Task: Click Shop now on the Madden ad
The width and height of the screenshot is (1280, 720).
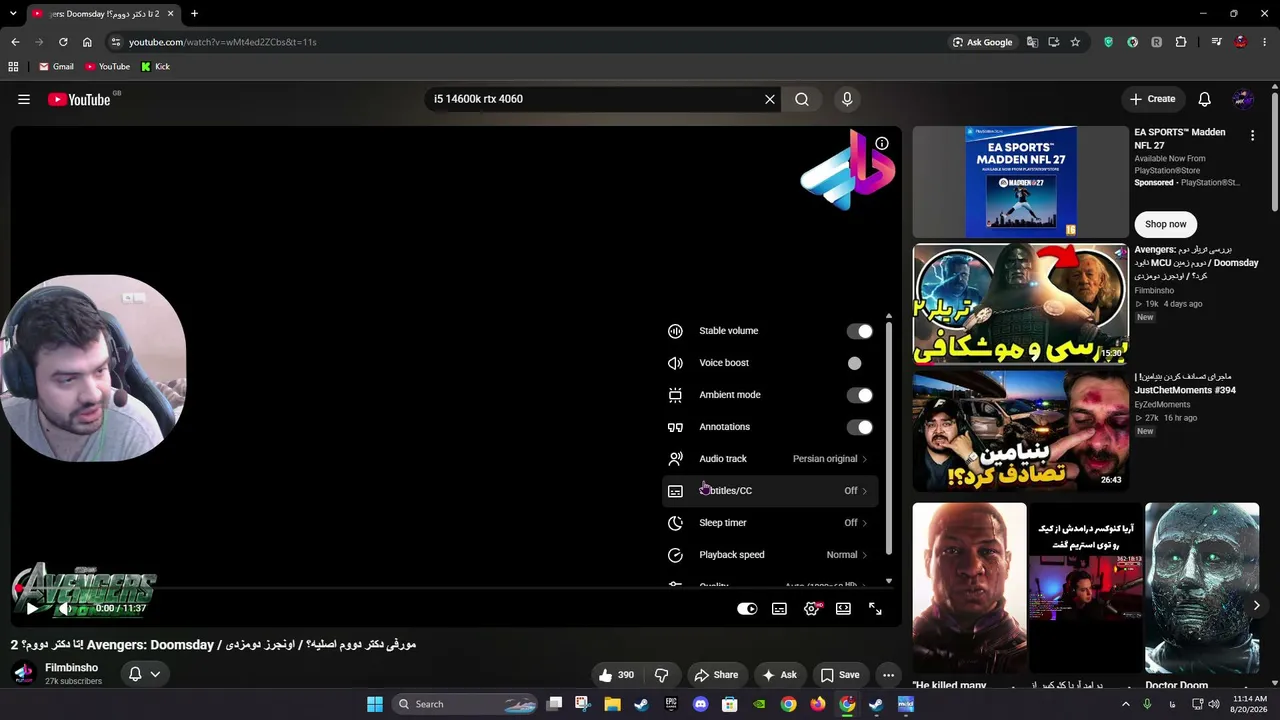Action: 1166,224
